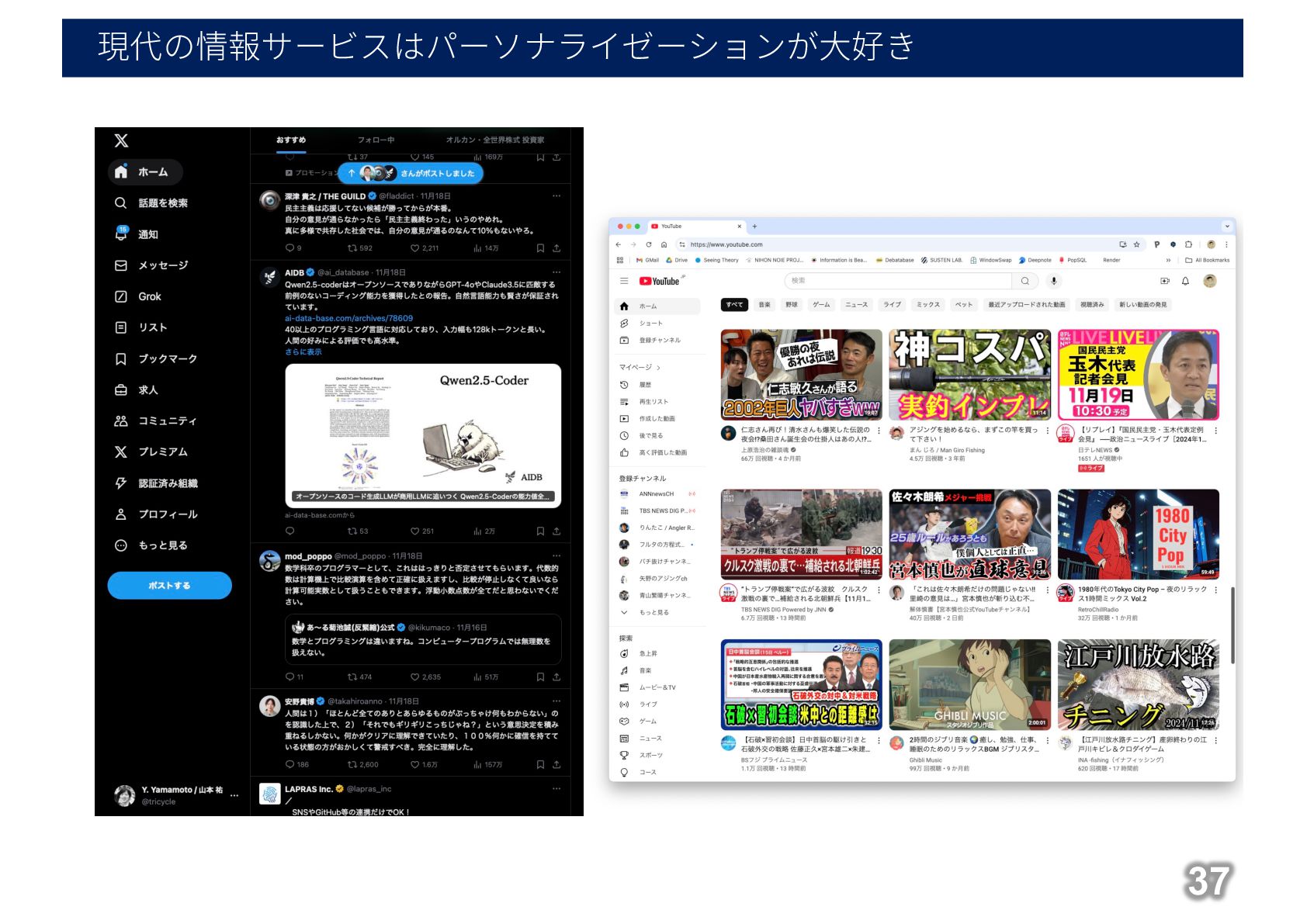Open the All Bookmarks folder
Image resolution: width=1307 pixels, height=924 pixels.
[x=1208, y=261]
